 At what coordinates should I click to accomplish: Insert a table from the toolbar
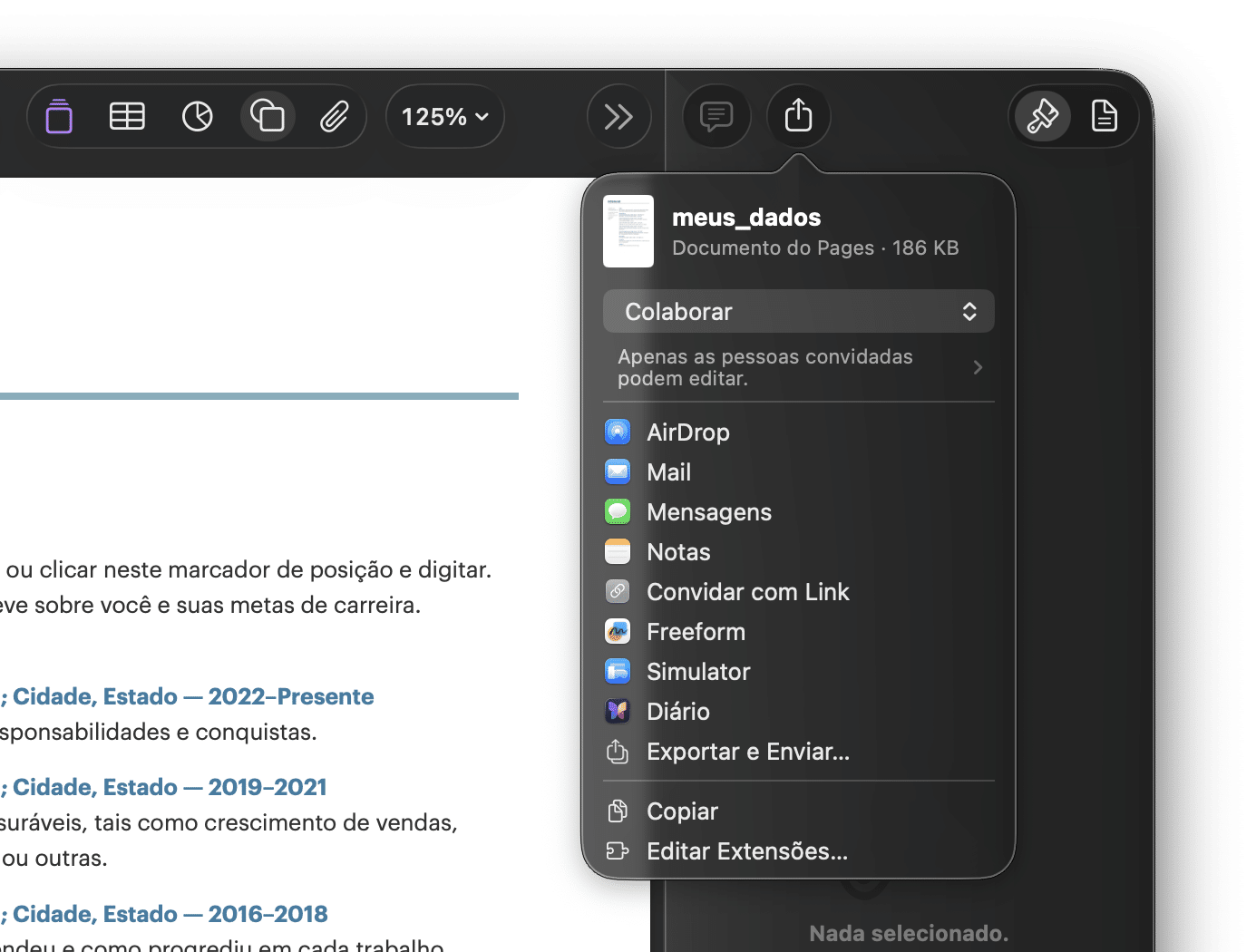127,116
